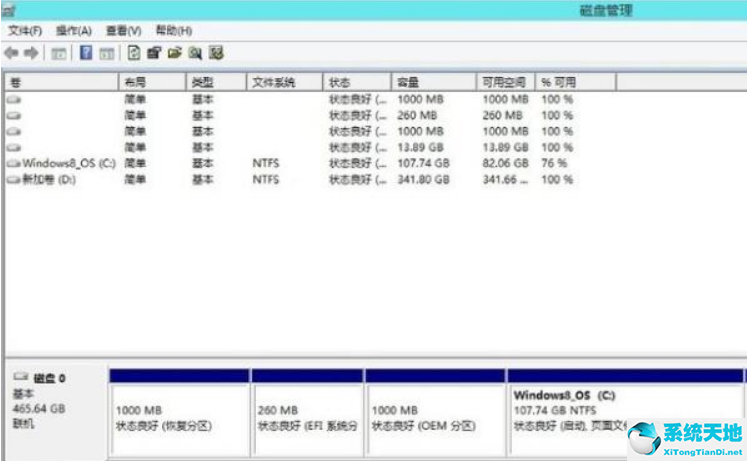Image resolution: width=747 pixels, height=461 pixels.
Task: Click the checkmark settings toolbar icon
Action: (x=216, y=52)
